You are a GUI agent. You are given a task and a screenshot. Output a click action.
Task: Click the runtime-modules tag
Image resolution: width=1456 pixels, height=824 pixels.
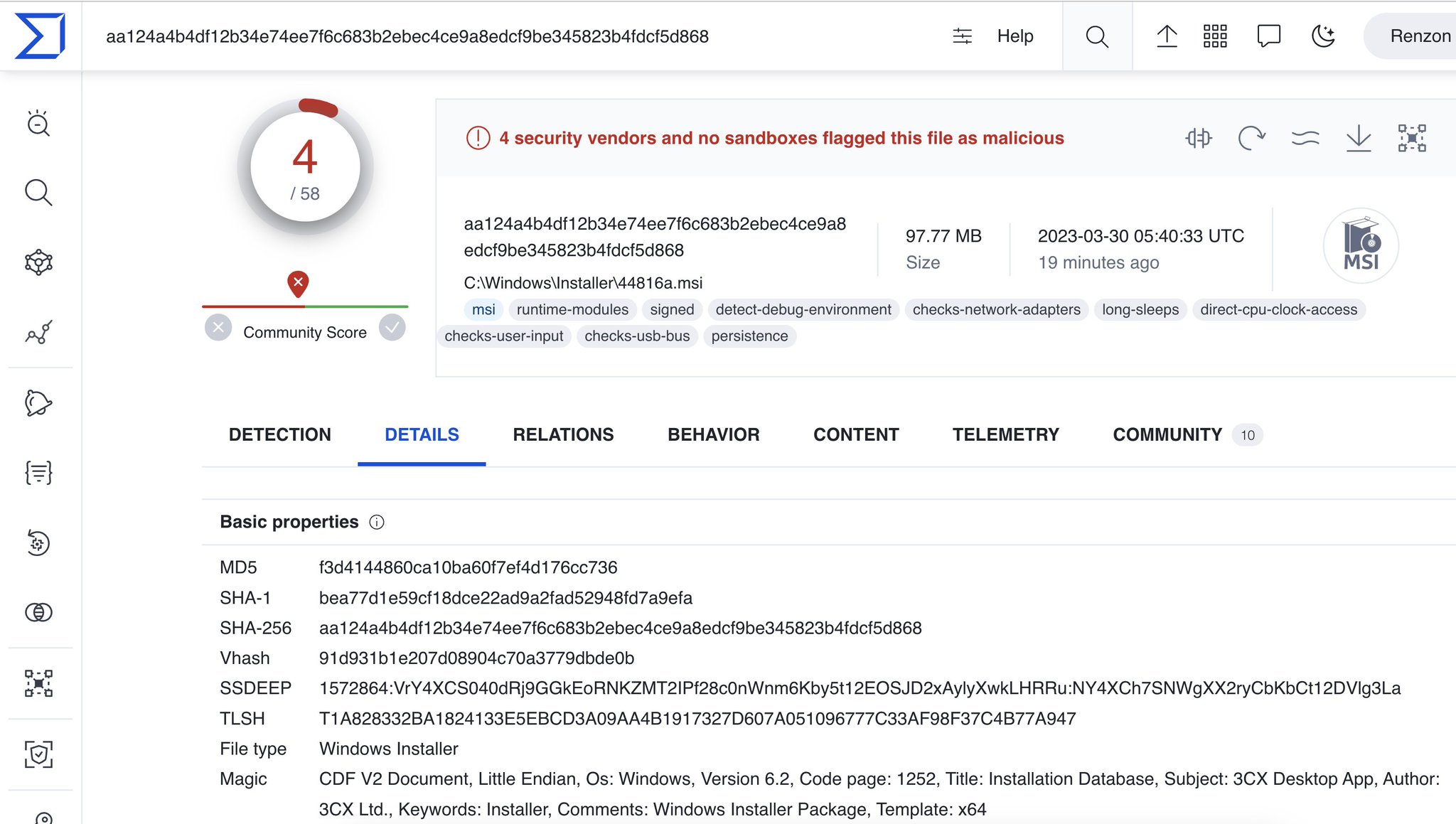(572, 309)
